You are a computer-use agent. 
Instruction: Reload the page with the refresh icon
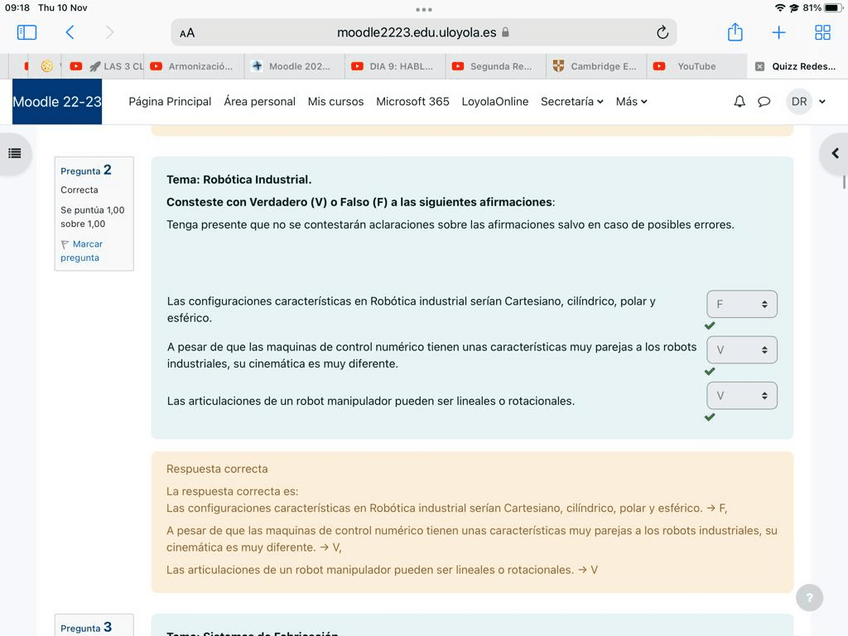[662, 32]
